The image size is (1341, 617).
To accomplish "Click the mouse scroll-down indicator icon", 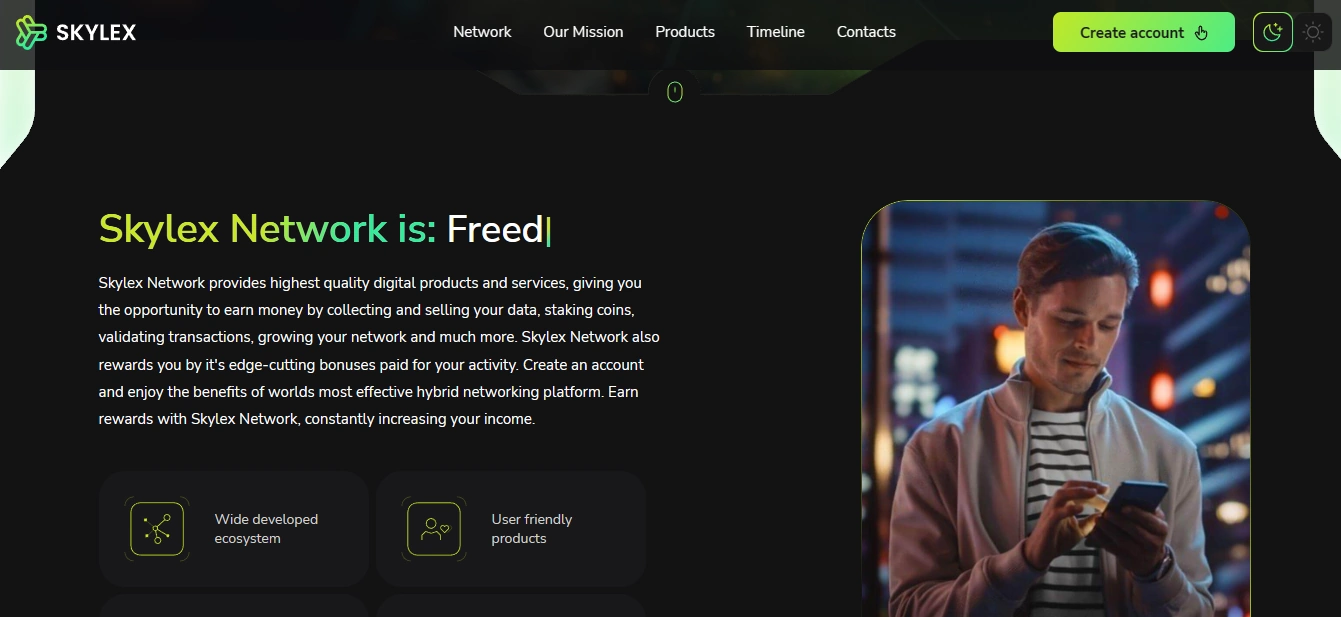I will (x=675, y=92).
